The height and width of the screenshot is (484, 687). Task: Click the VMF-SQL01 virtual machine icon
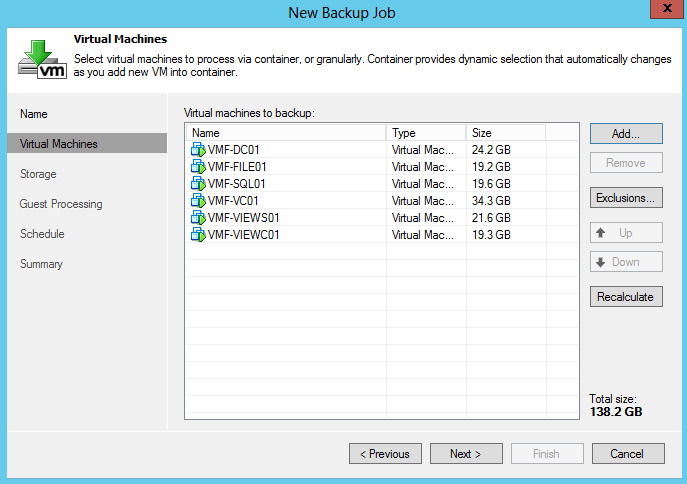197,184
